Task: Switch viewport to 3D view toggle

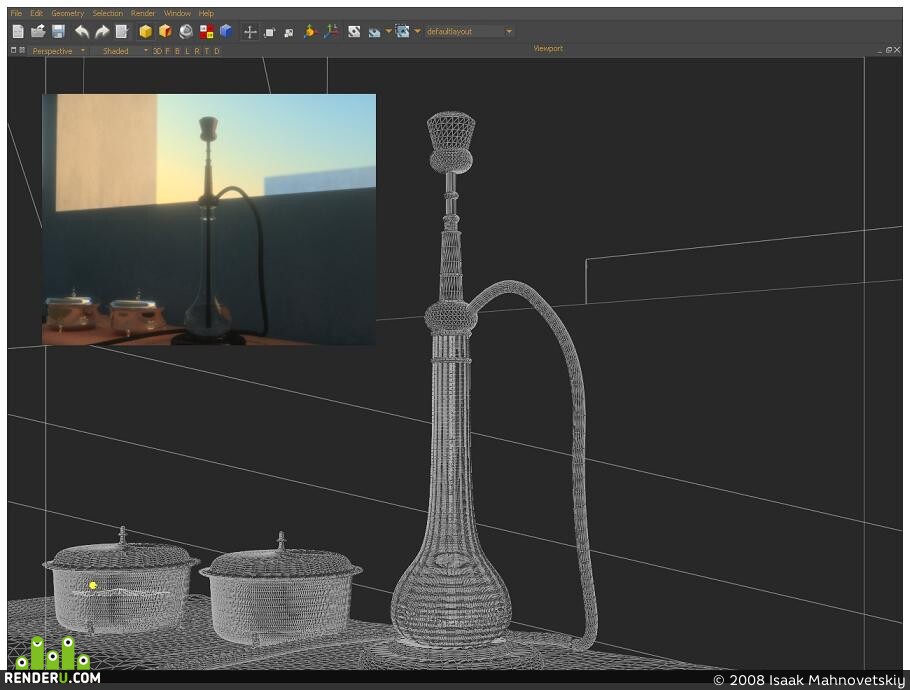Action: (x=157, y=51)
